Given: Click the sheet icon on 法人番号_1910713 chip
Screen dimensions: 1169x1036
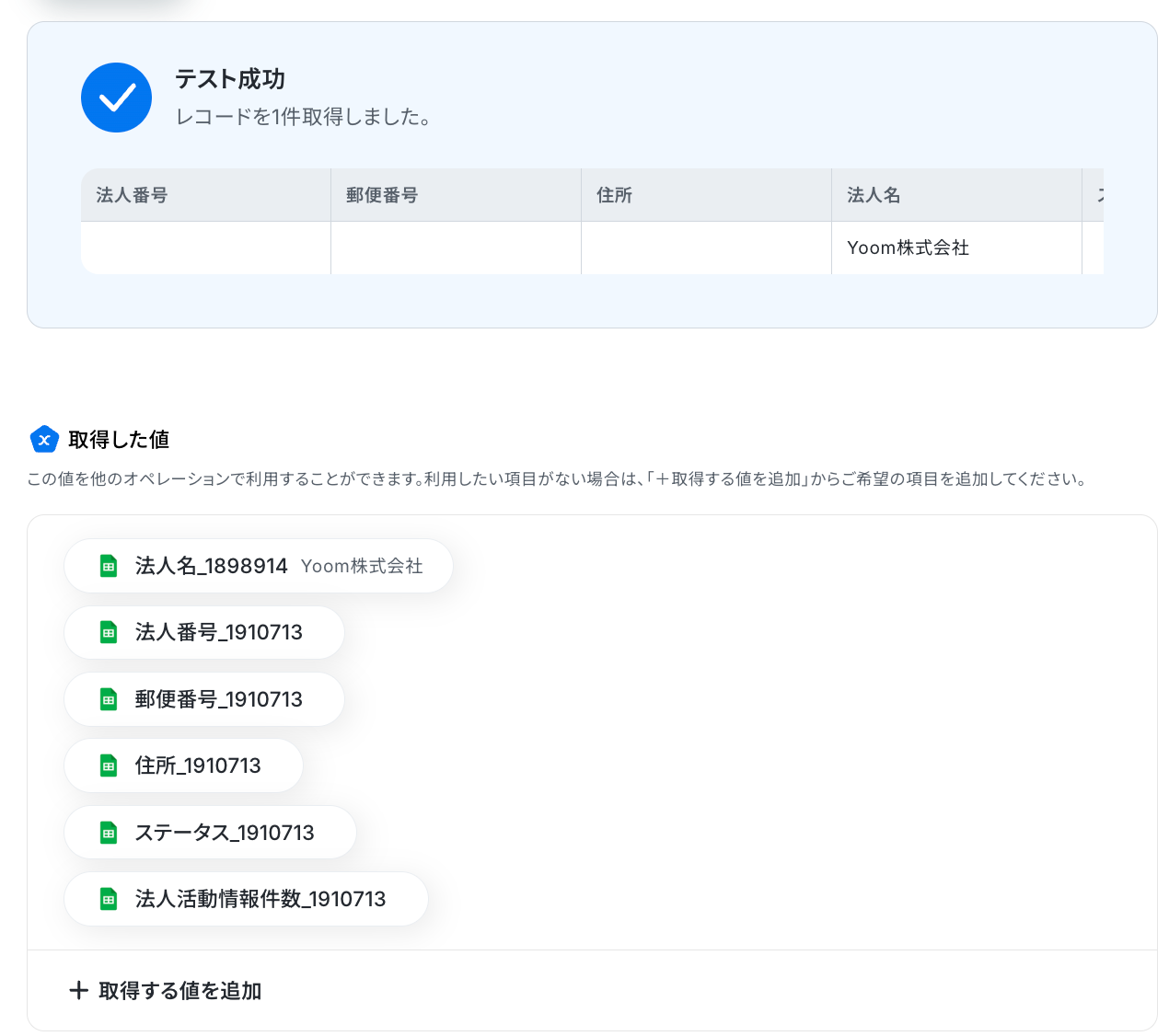Looking at the screenshot, I should [x=109, y=632].
